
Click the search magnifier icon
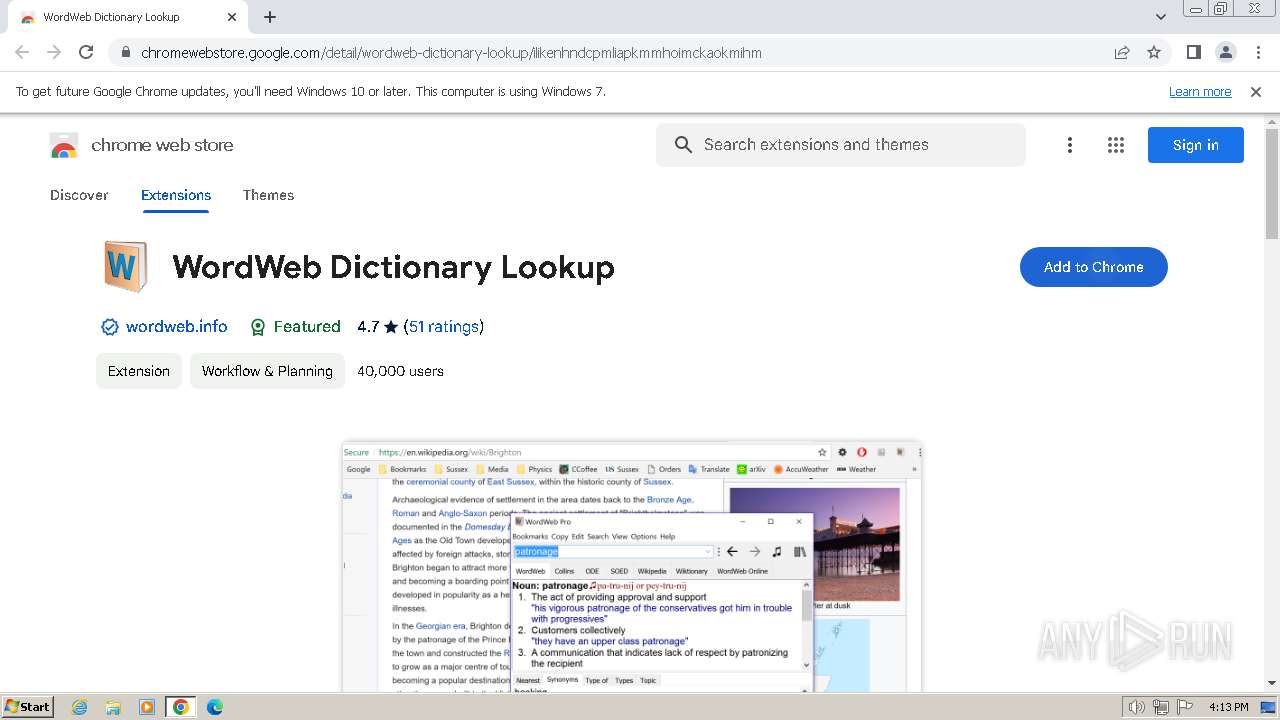coord(683,145)
